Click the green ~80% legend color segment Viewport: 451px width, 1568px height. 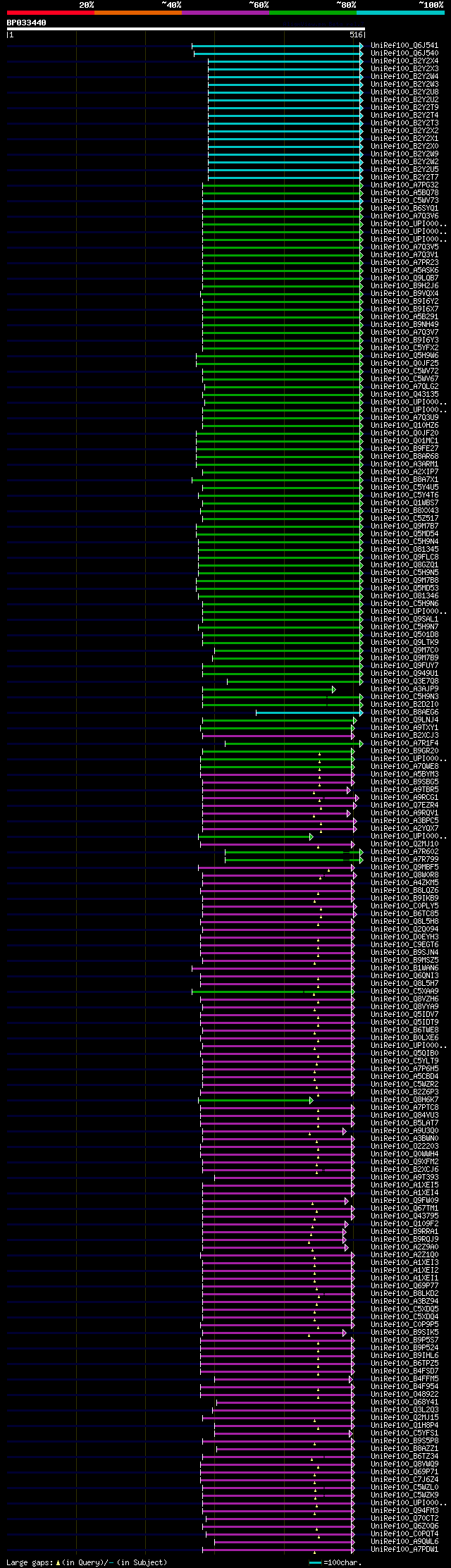tap(312, 13)
